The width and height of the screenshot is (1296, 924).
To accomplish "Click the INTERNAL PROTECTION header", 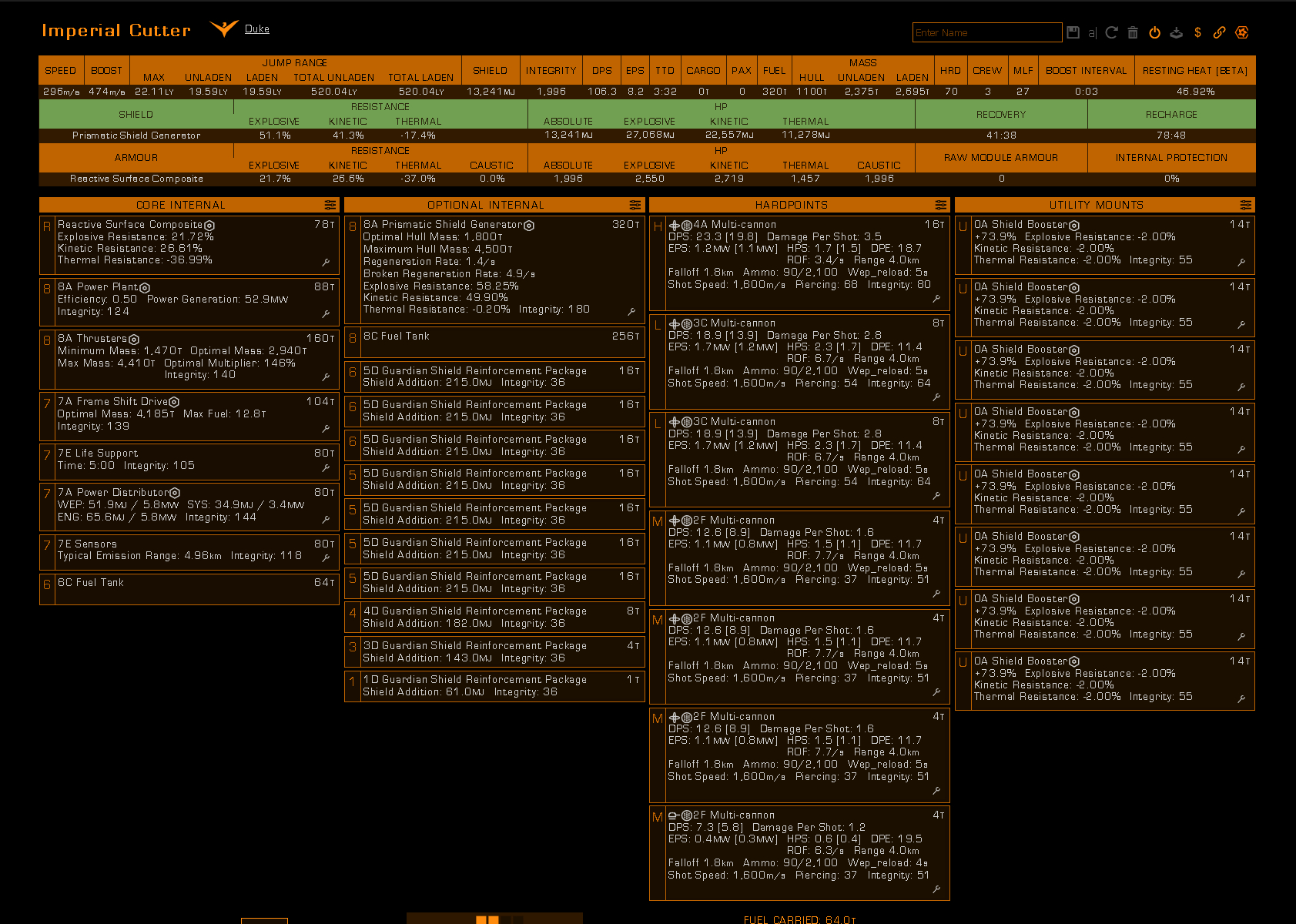I will pyautogui.click(x=1171, y=157).
